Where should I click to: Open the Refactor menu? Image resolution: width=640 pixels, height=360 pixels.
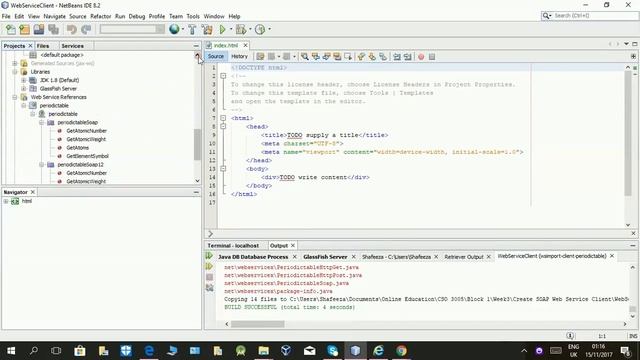(x=100, y=16)
